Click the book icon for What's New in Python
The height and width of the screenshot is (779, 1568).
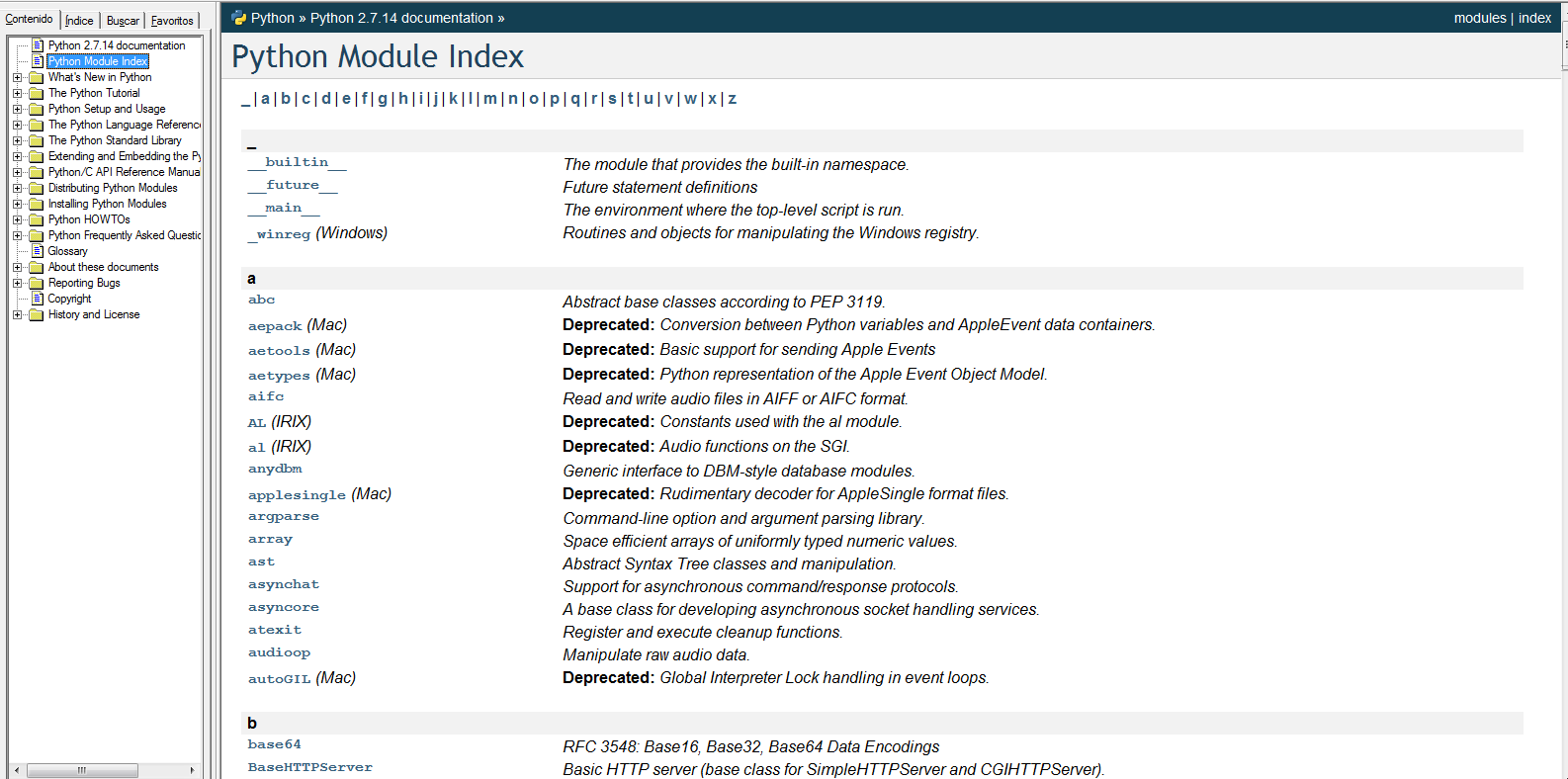[x=37, y=77]
